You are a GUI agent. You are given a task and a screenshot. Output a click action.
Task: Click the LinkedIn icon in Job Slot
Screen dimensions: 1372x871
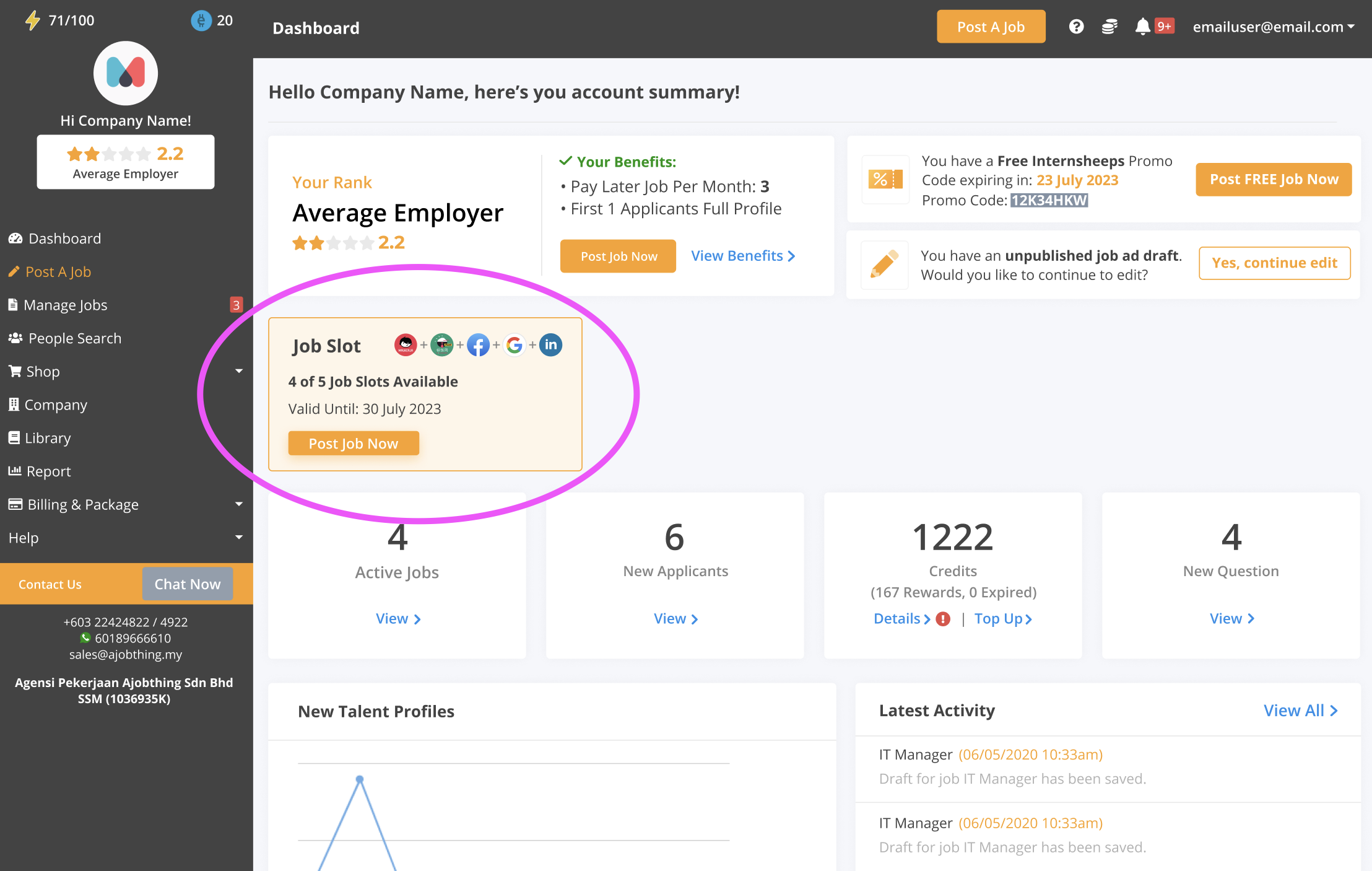(x=551, y=345)
